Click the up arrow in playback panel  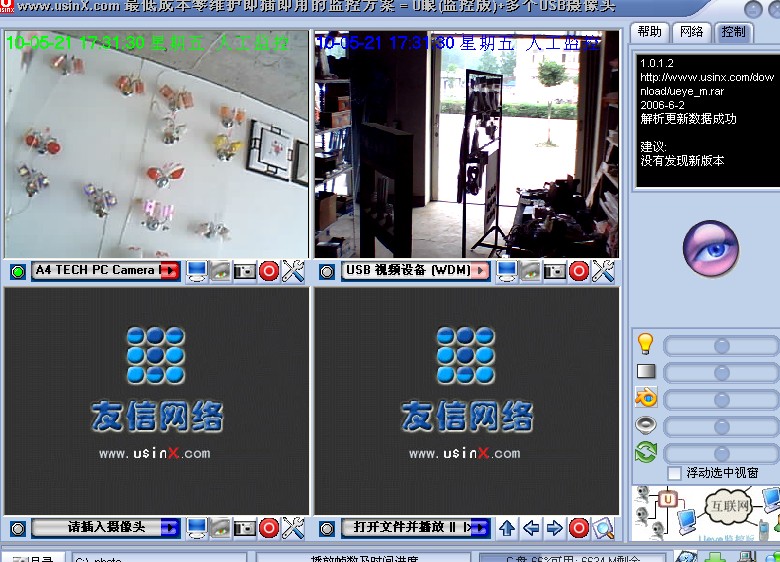pyautogui.click(x=507, y=527)
